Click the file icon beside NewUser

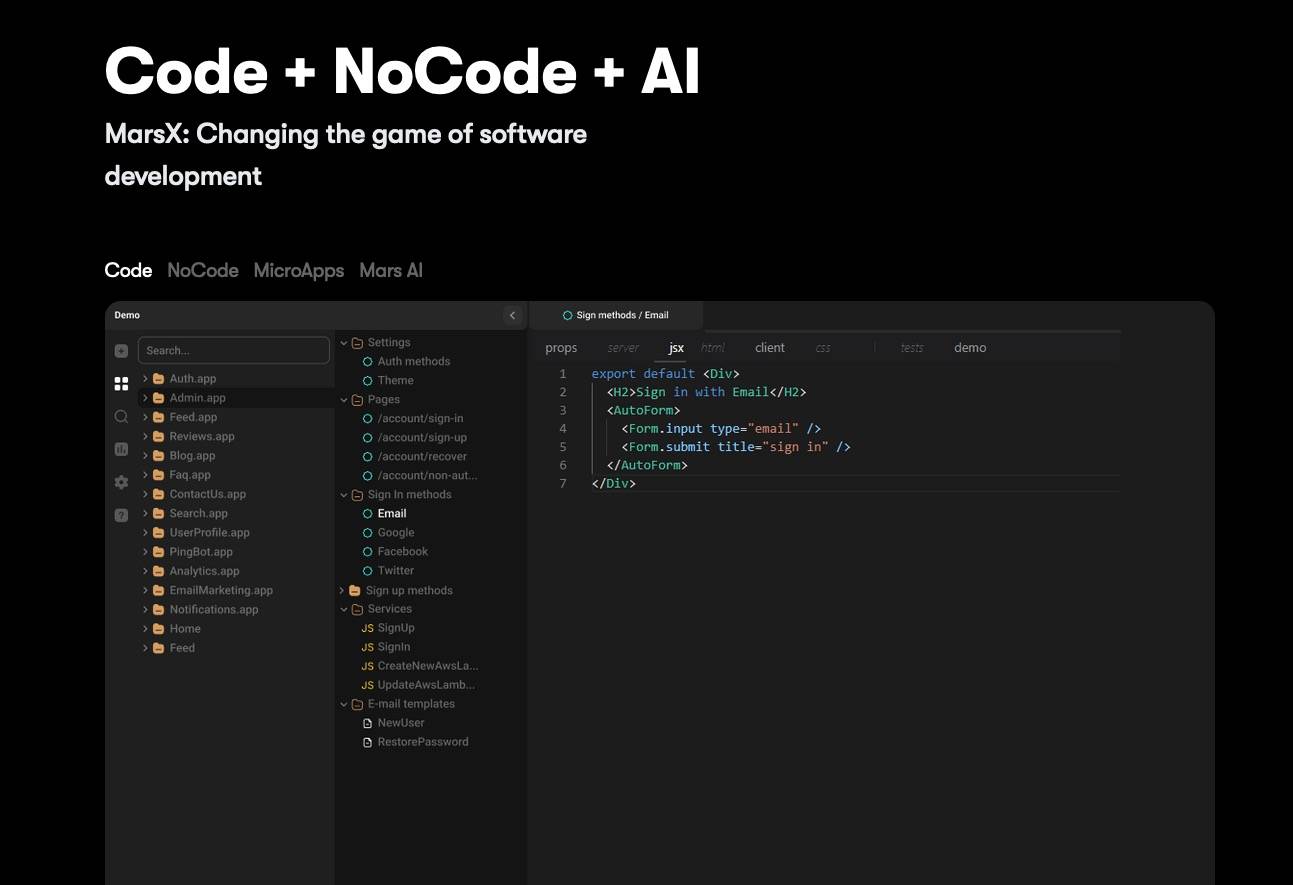coord(368,723)
